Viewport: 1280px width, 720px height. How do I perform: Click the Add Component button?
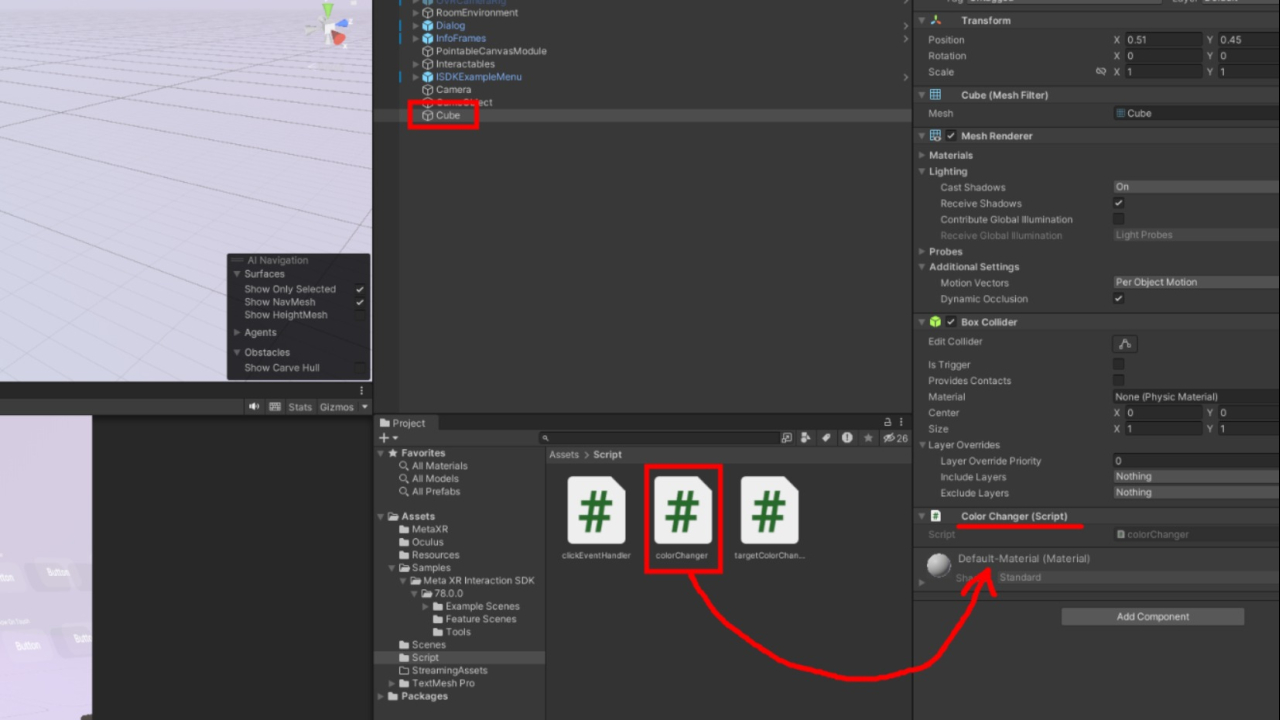(1152, 617)
